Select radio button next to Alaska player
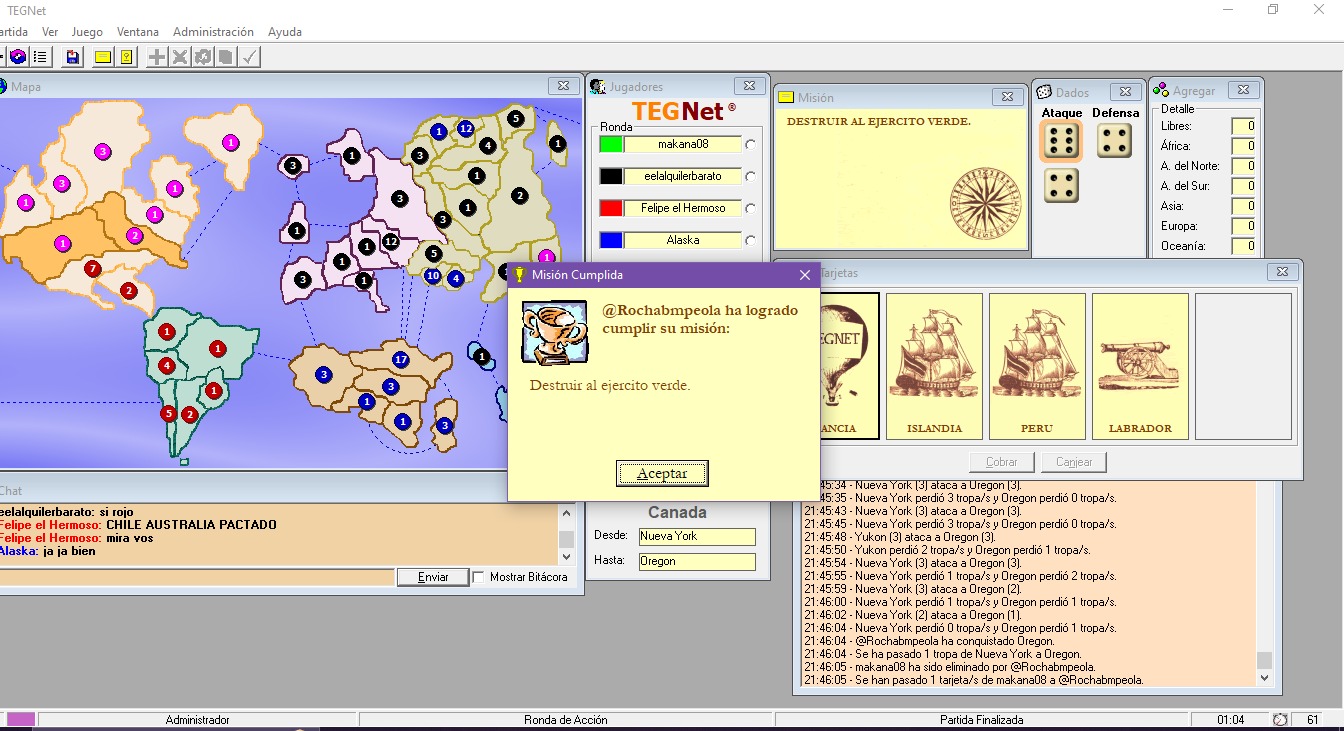 (751, 240)
